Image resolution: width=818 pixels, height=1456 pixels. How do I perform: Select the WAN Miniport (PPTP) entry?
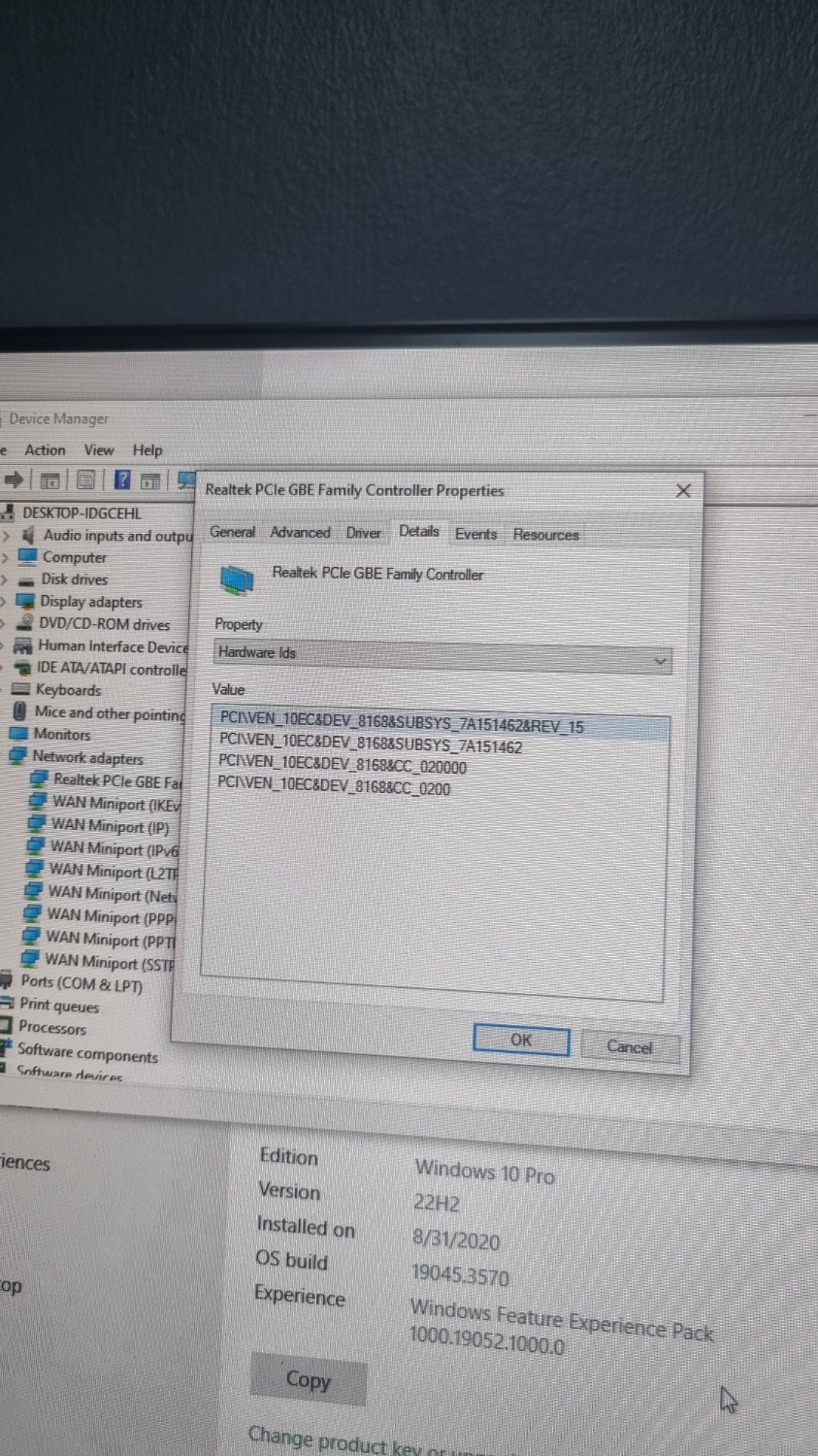tap(110, 939)
